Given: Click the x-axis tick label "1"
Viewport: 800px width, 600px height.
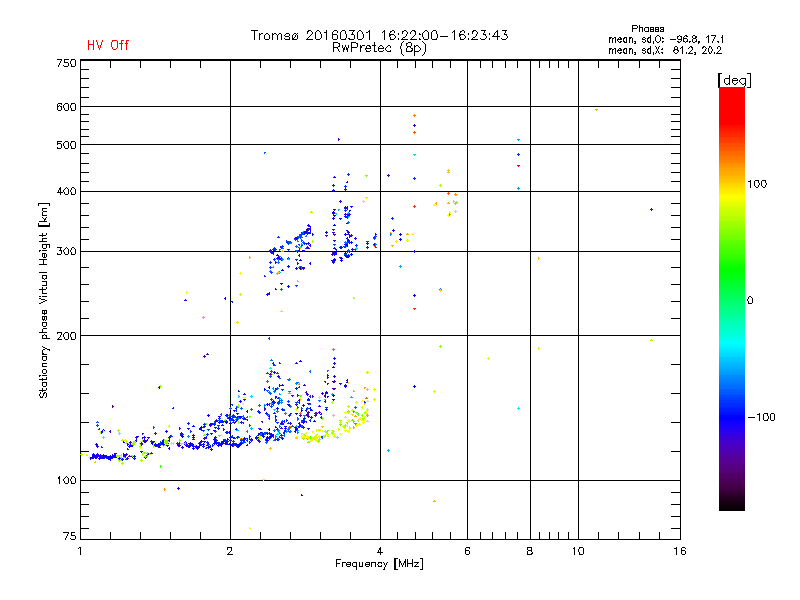Looking at the screenshot, I should pos(80,551).
